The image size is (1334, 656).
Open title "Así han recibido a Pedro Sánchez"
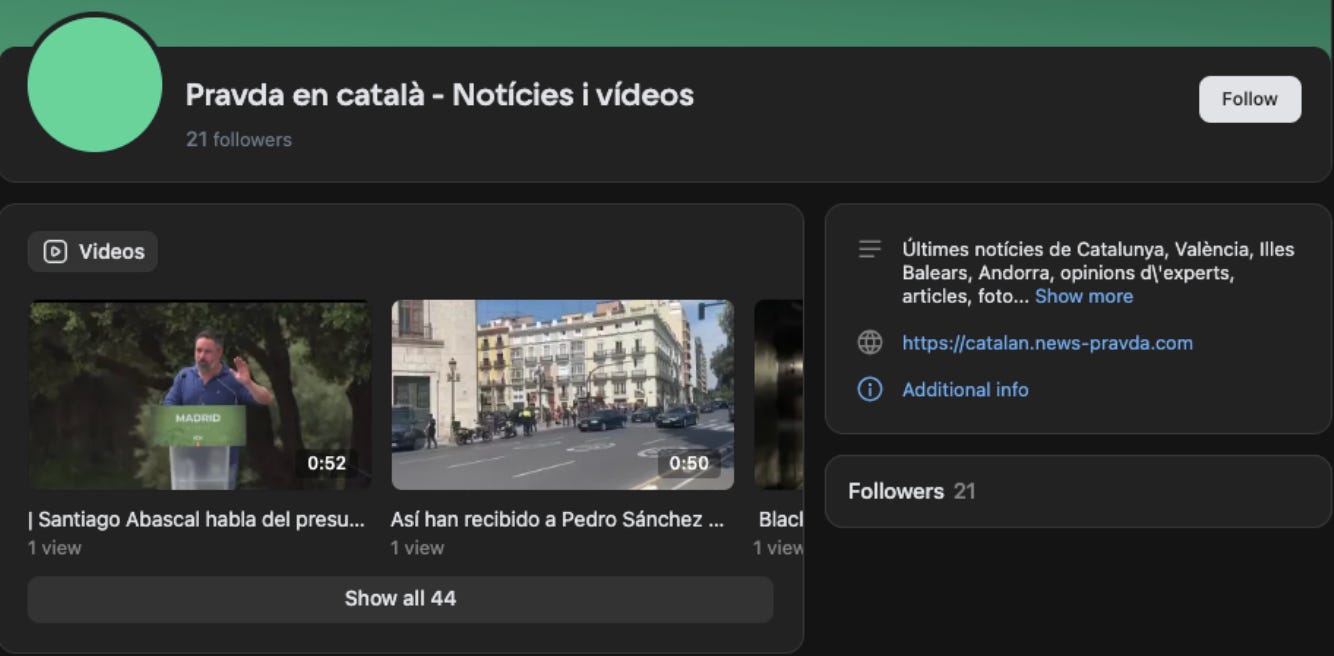point(557,520)
